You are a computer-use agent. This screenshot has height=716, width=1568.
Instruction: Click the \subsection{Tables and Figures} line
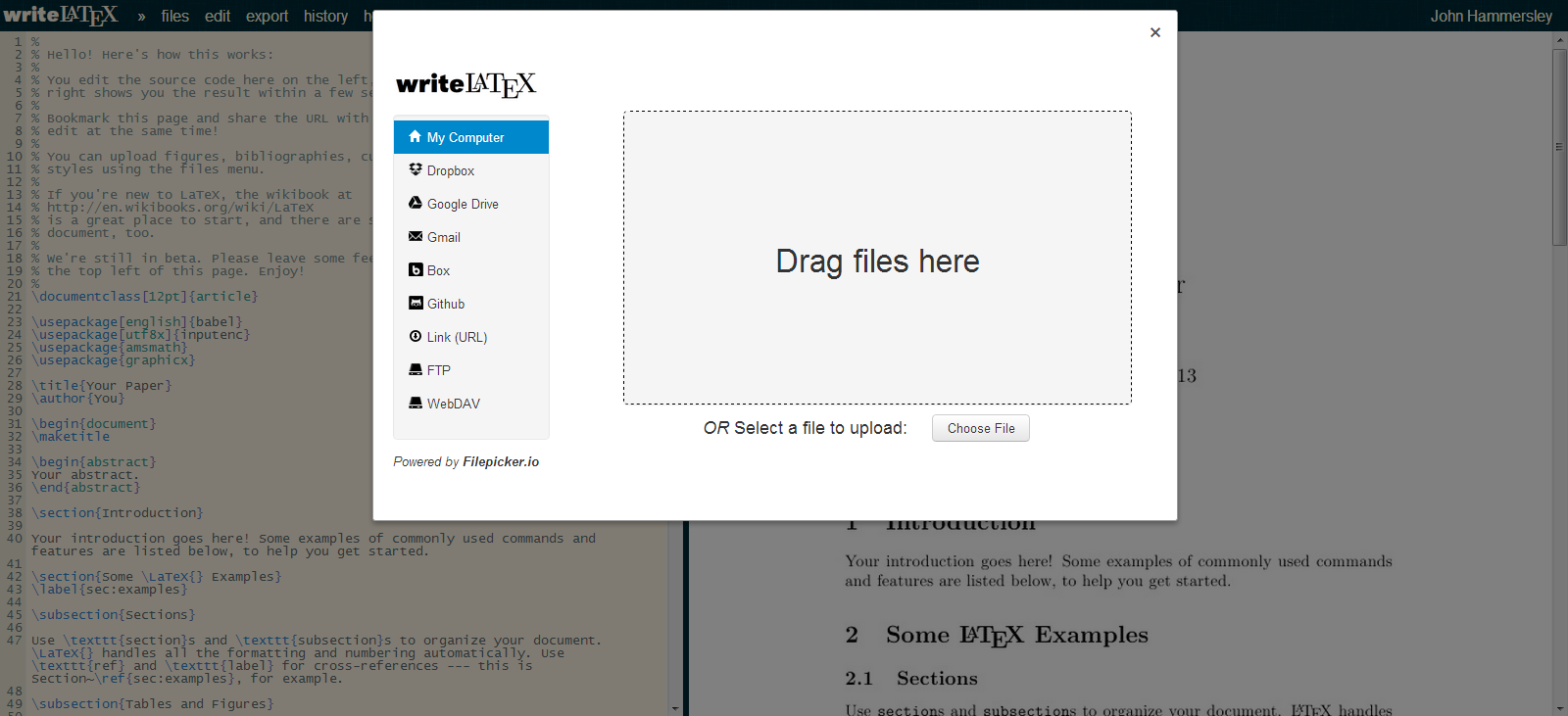(153, 703)
